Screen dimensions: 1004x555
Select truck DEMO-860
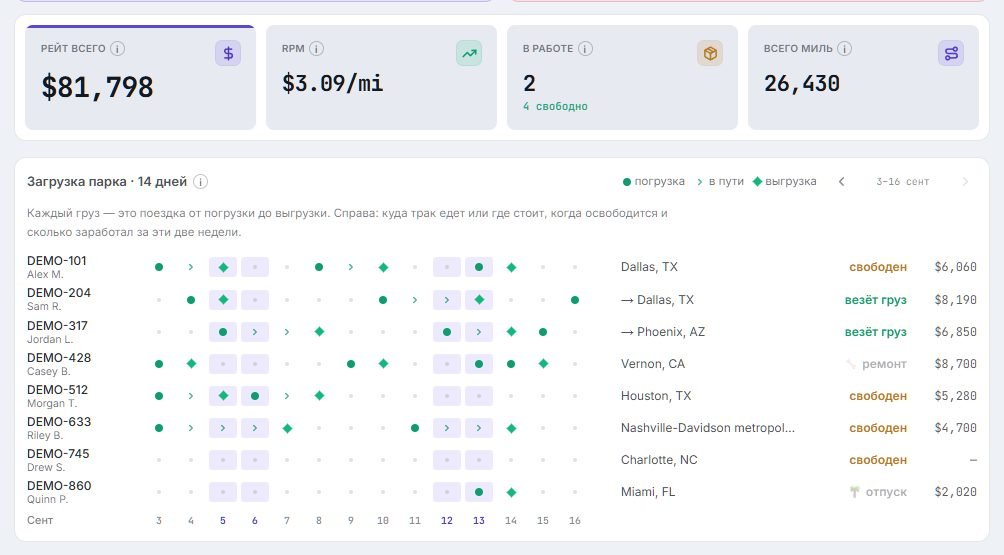[59, 485]
